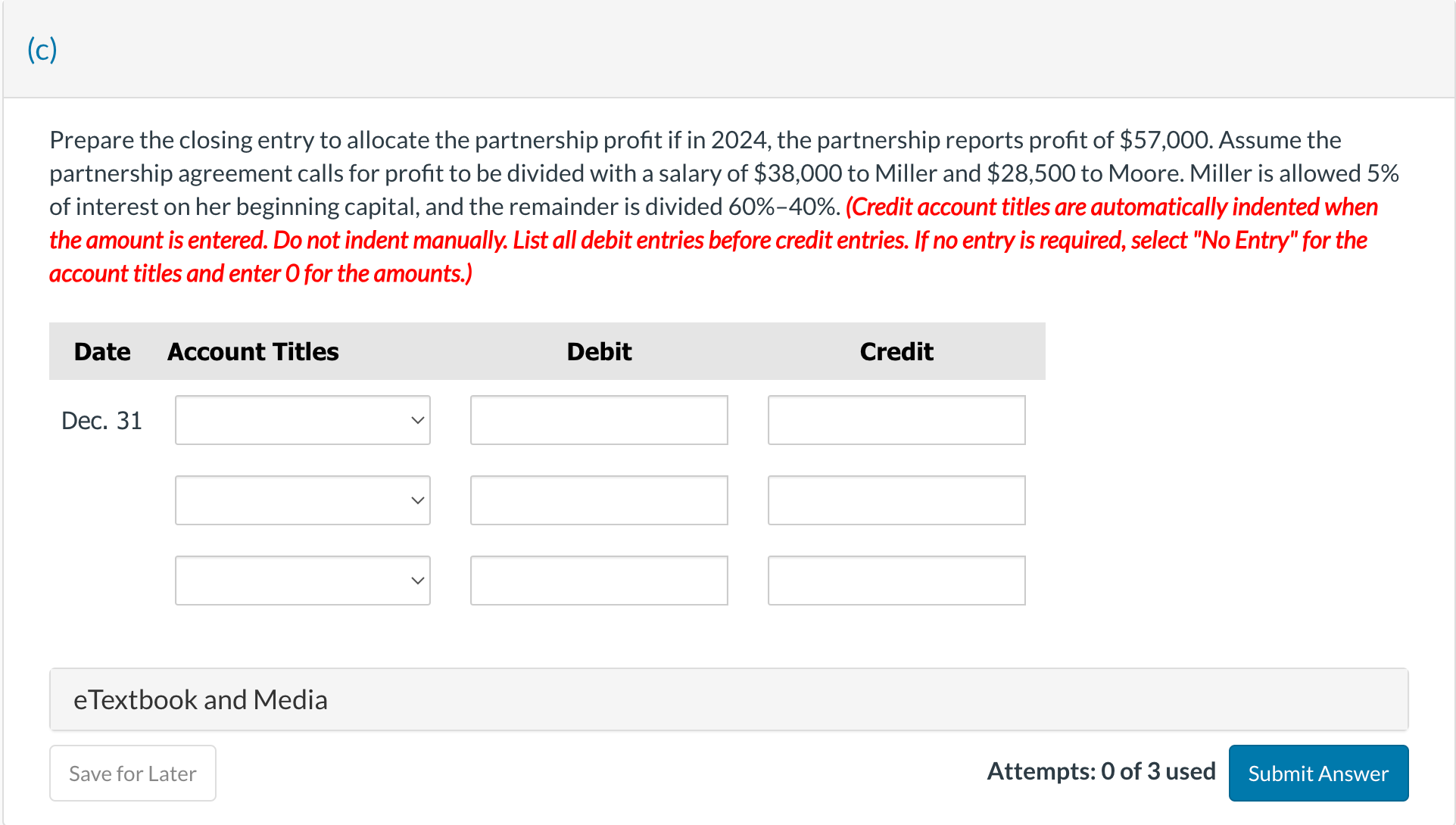Select the third Debit amount field
Viewport: 1456px width, 825px height.
pyautogui.click(x=598, y=581)
